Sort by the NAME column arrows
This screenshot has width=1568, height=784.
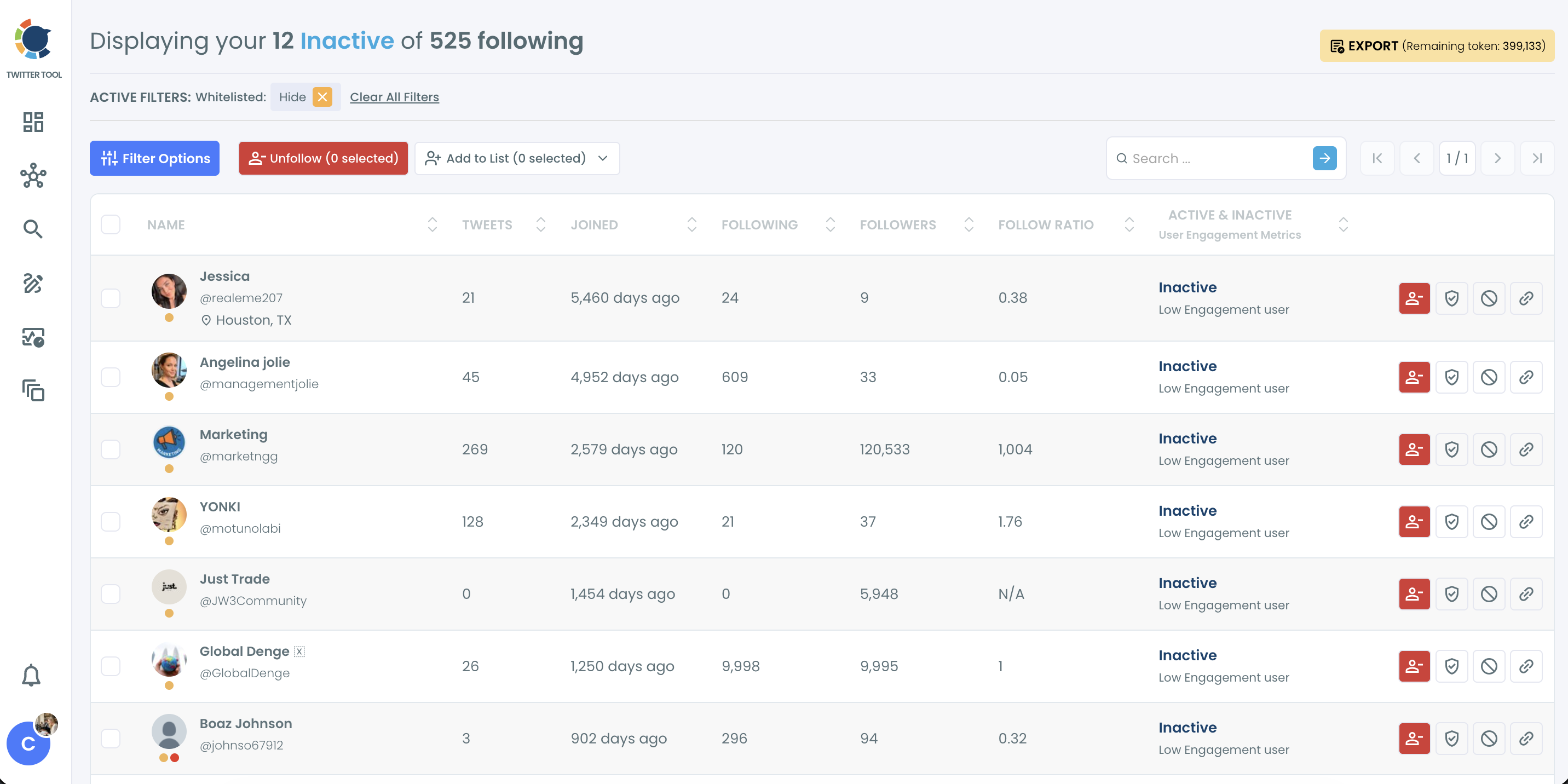coord(432,224)
